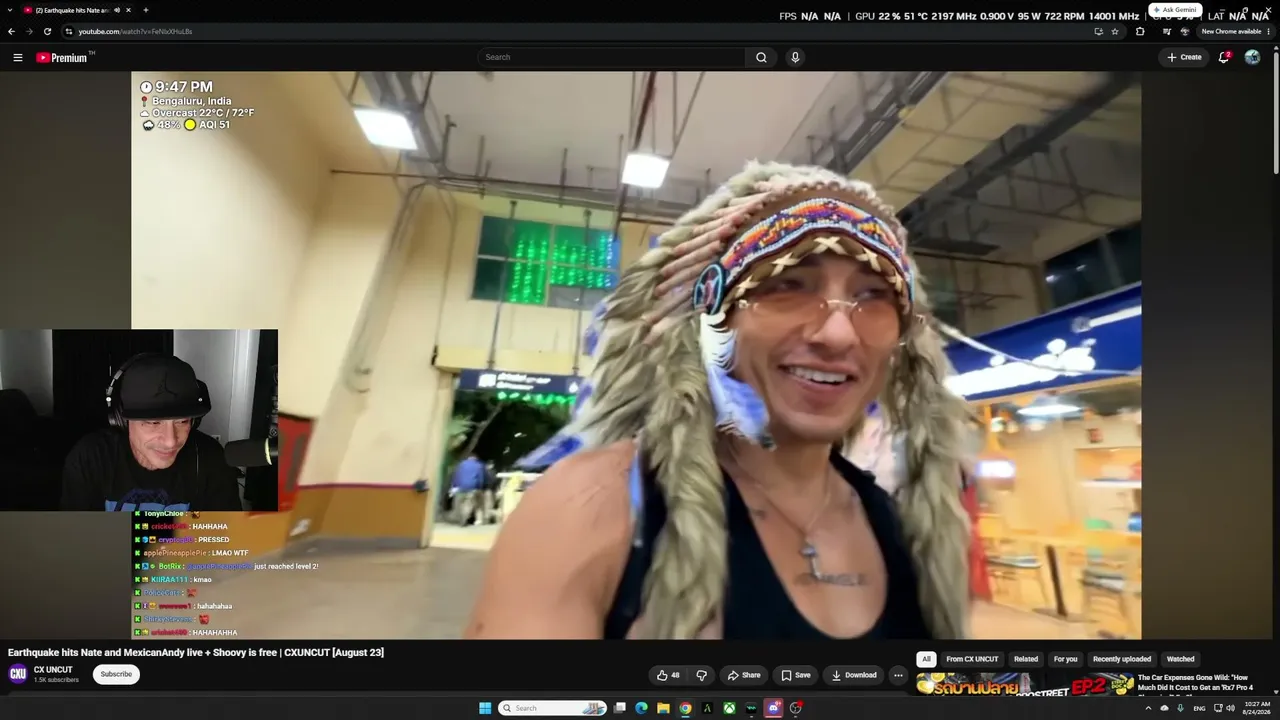Click the Ask Gemini button
This screenshot has width=1280, height=720.
(x=1175, y=10)
